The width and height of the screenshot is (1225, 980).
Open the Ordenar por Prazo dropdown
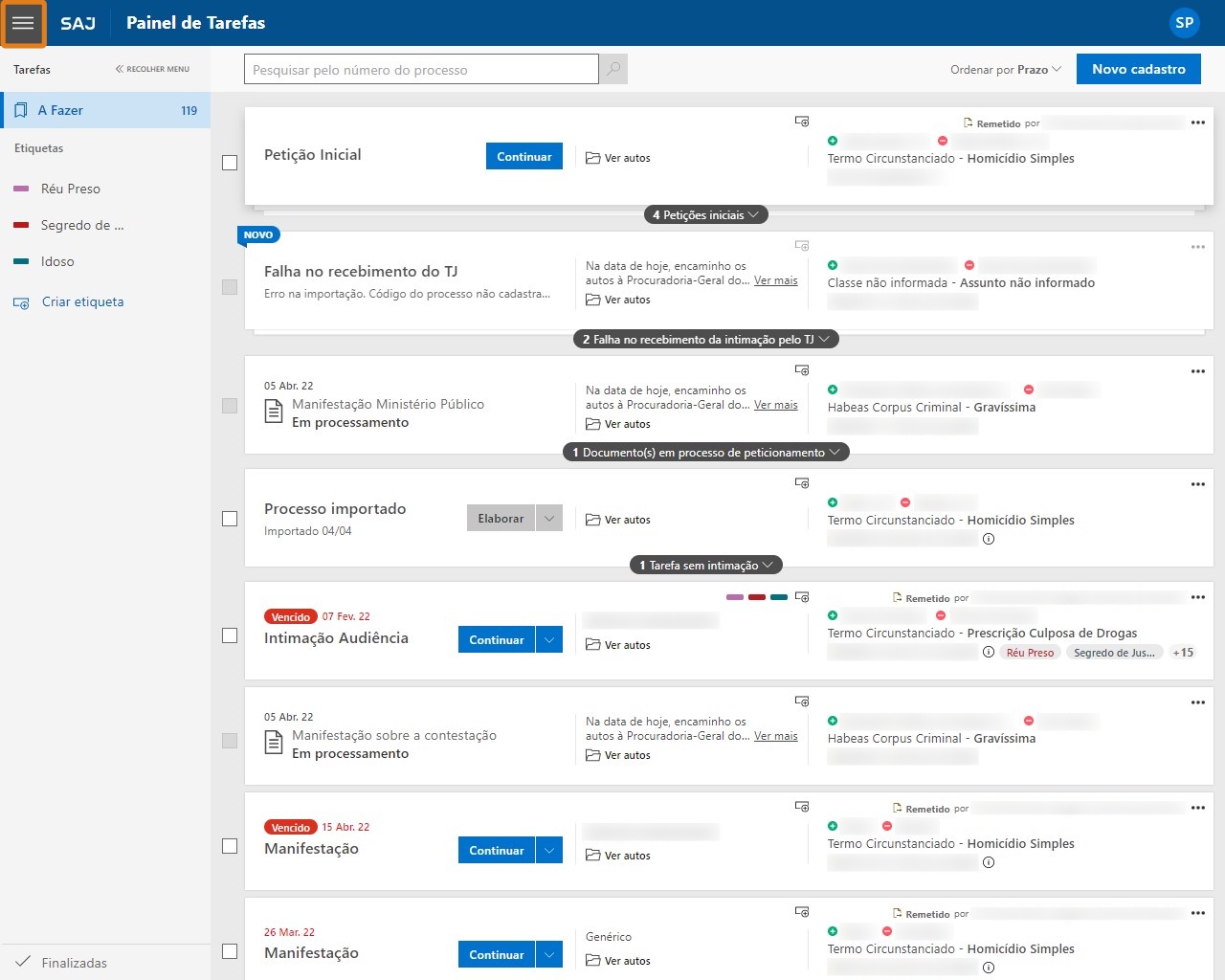[1005, 70]
